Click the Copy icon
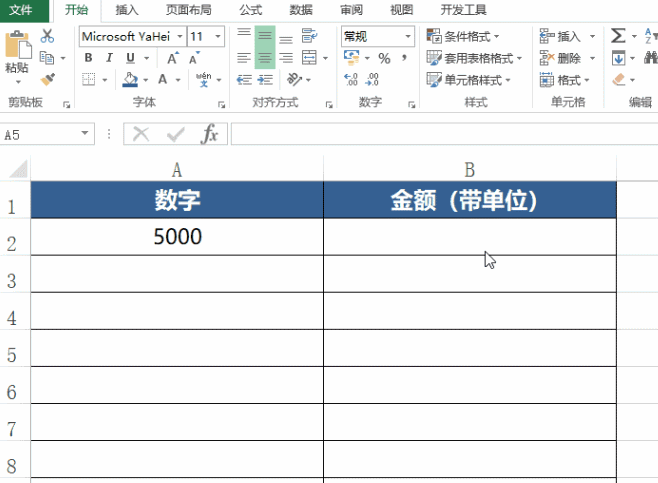Image resolution: width=658 pixels, height=483 pixels. [47, 57]
